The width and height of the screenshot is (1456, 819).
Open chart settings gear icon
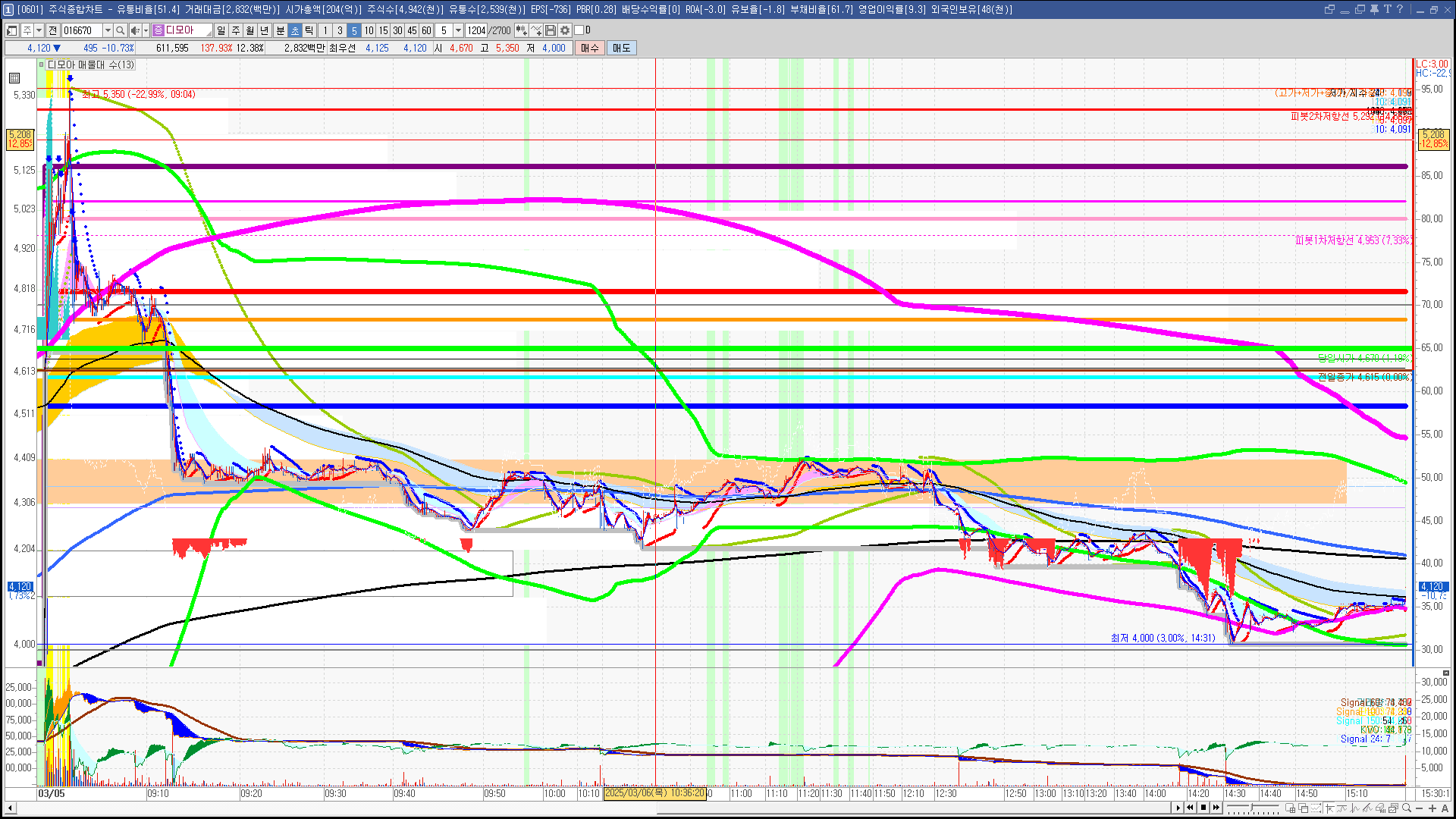pyautogui.click(x=565, y=30)
